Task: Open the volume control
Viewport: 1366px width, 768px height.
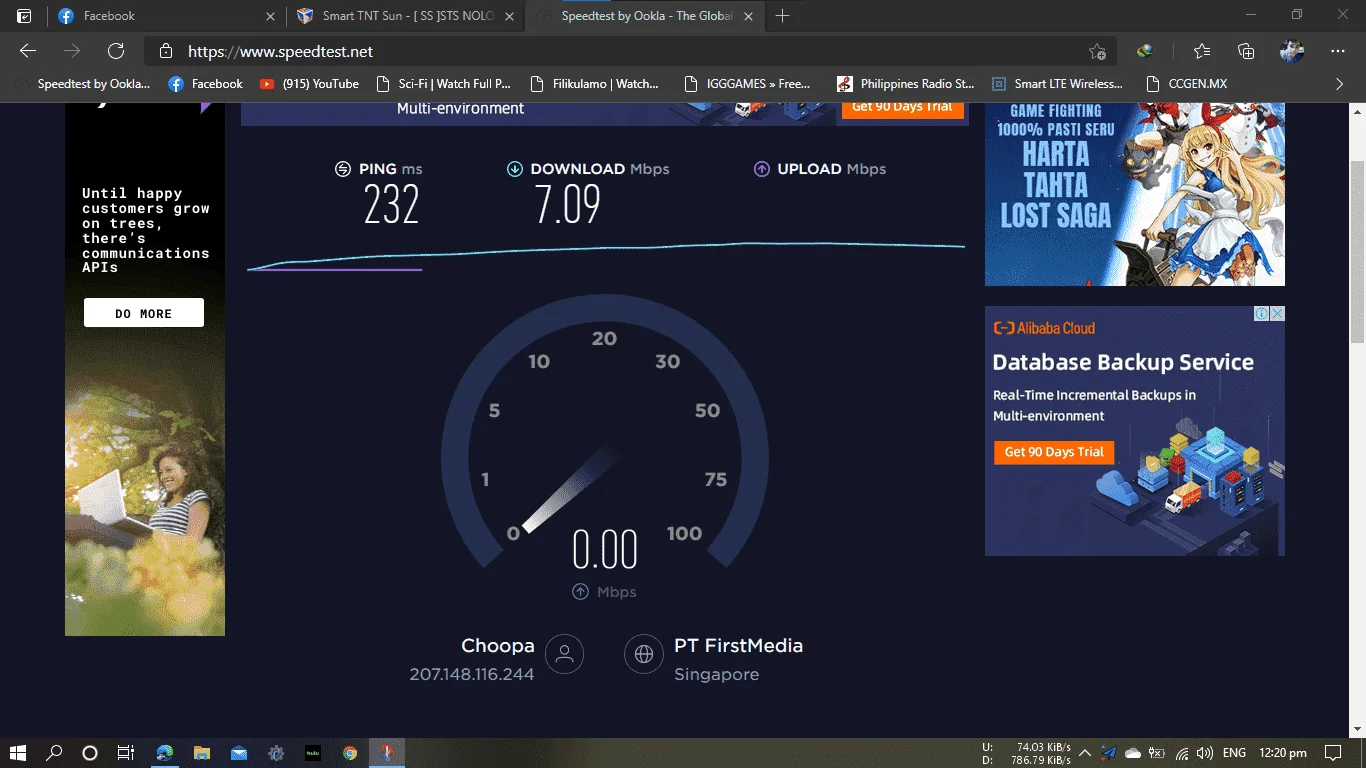Action: tap(1205, 753)
